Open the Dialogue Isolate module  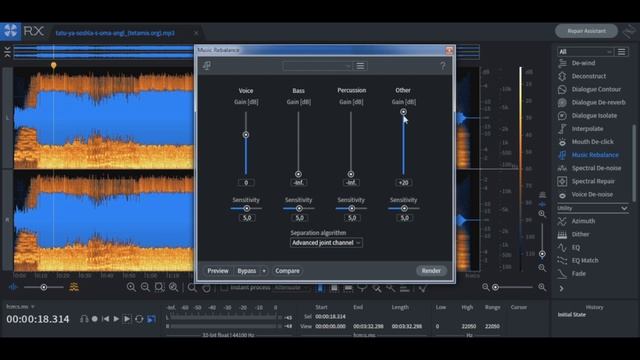(x=594, y=116)
